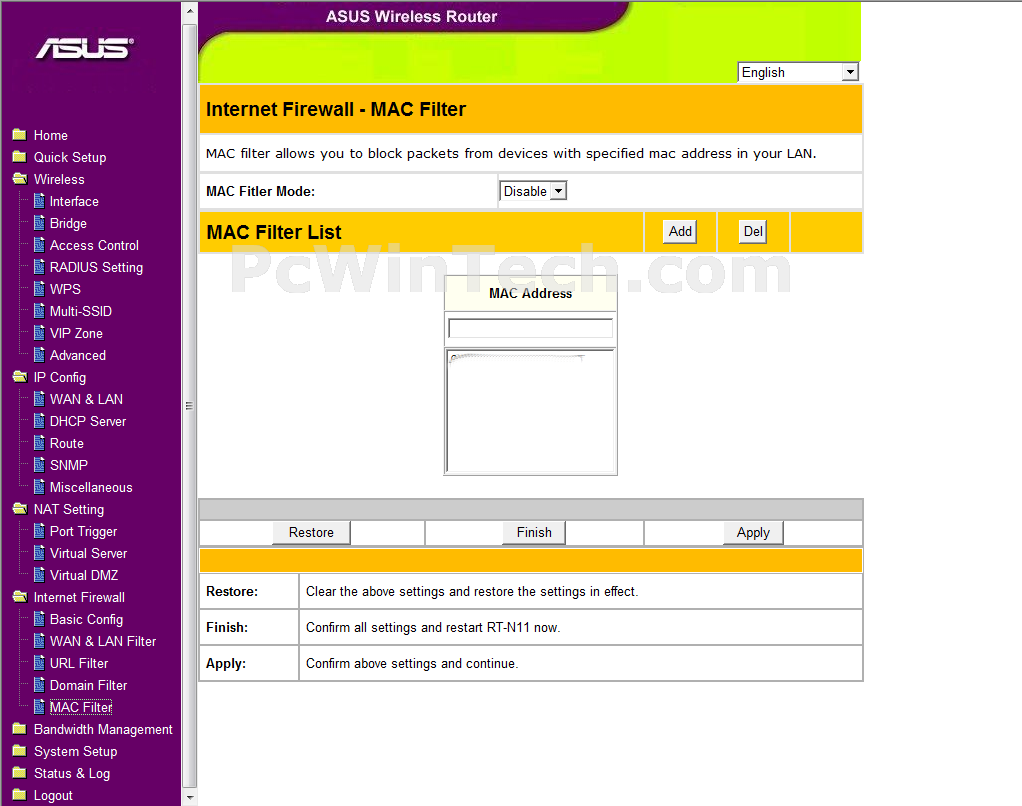Click the Miscellaneous page icon

[39, 487]
